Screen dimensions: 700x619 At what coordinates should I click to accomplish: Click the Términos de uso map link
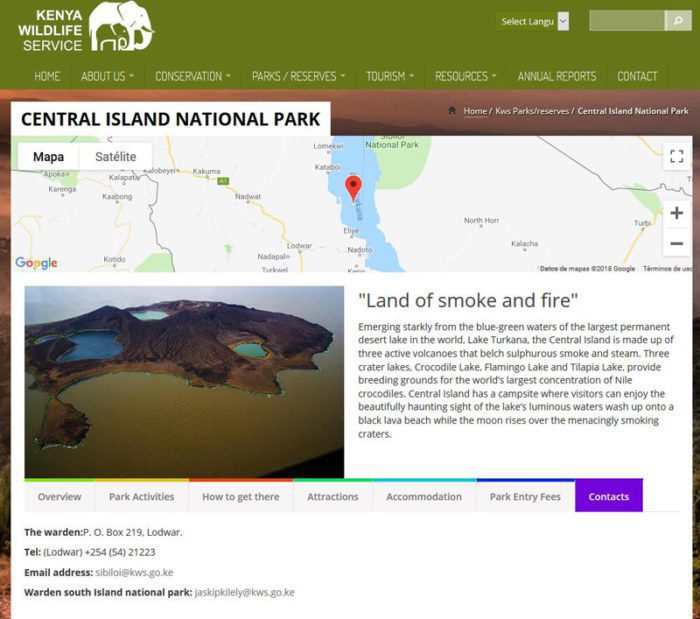[x=668, y=268]
